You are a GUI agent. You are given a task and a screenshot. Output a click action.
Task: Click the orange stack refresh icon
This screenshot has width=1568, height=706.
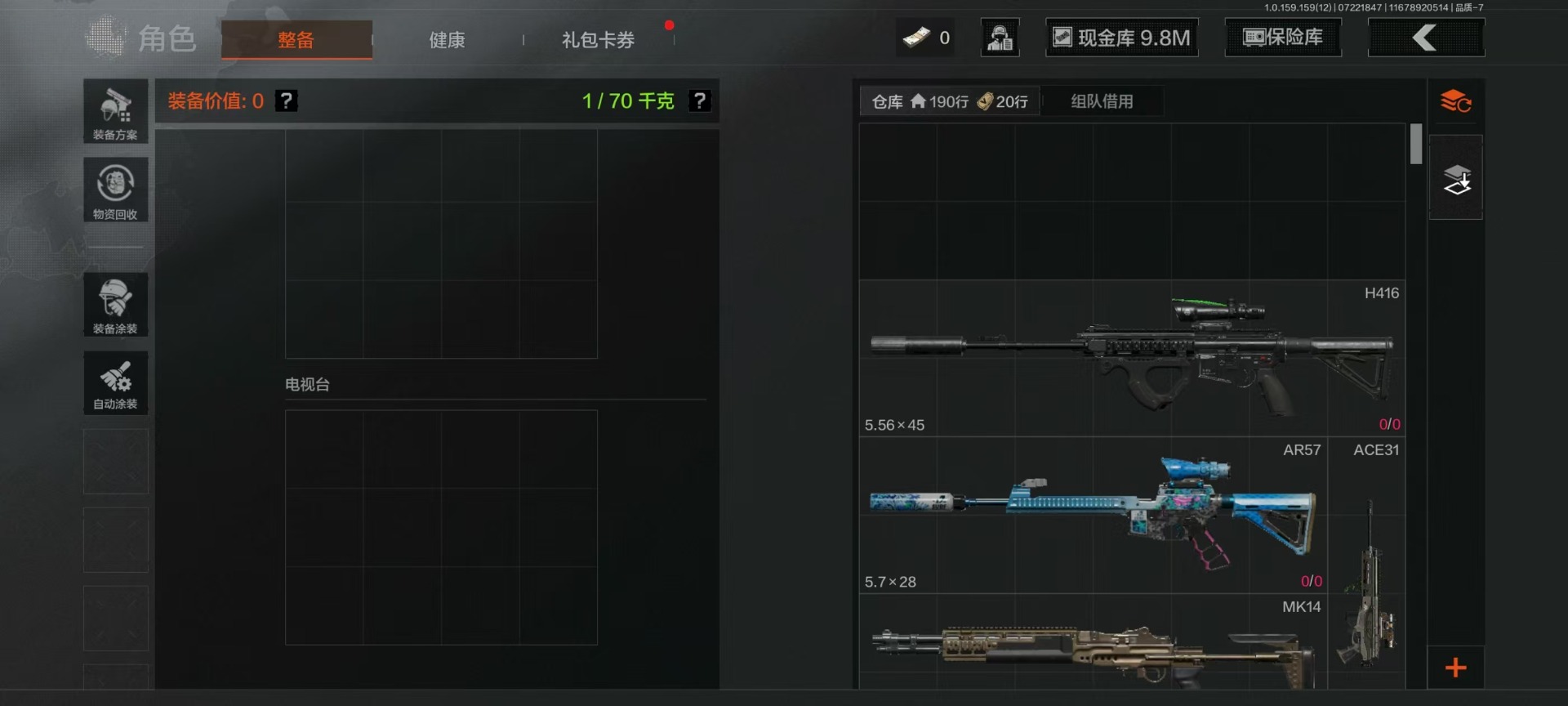(x=1455, y=102)
